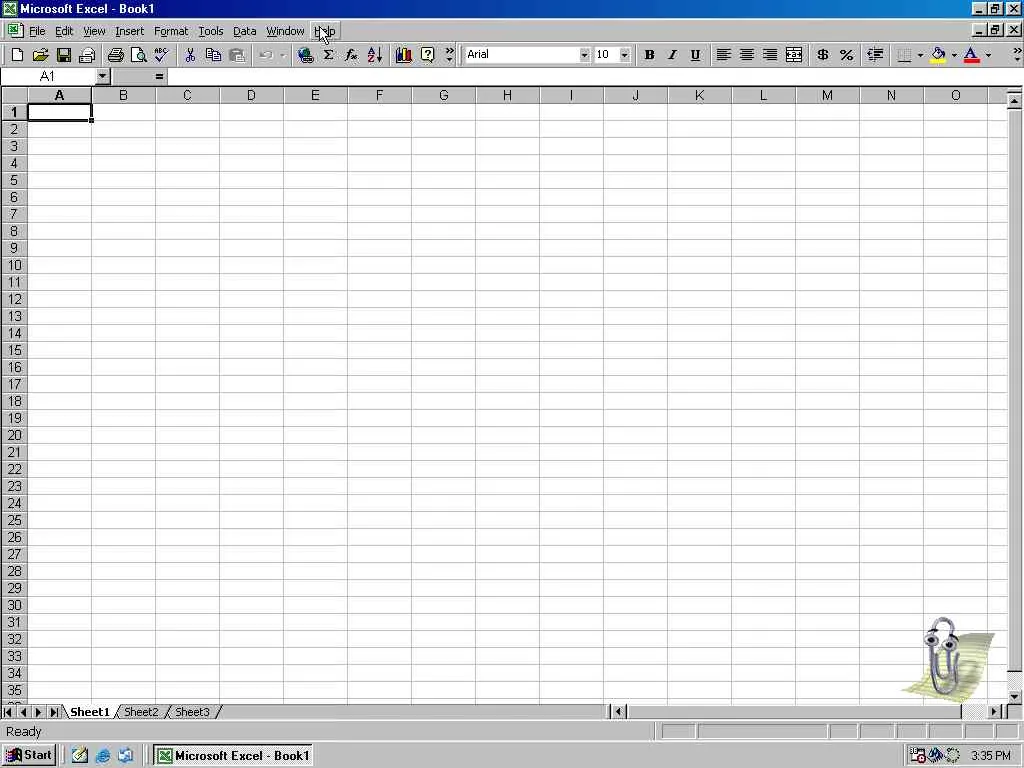Toggle Underline formatting
This screenshot has width=1024, height=768.
coord(696,55)
